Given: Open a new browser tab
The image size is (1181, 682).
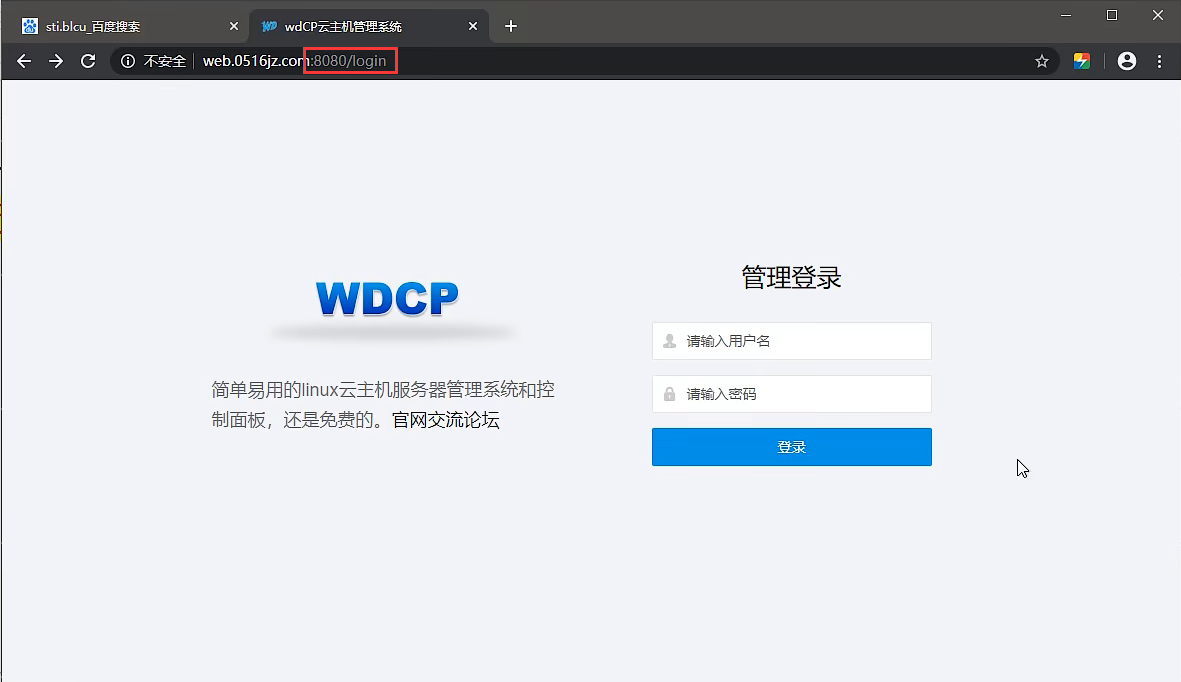Looking at the screenshot, I should tap(511, 26).
